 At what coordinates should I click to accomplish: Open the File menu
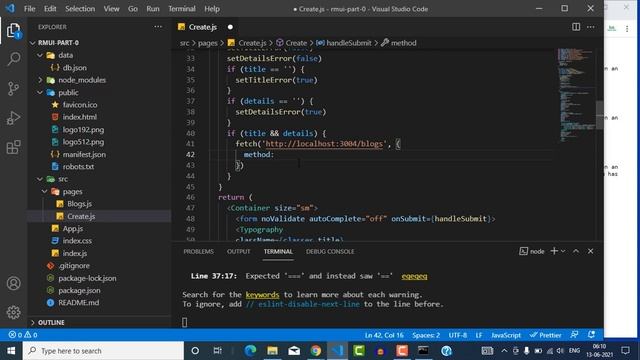point(29,9)
